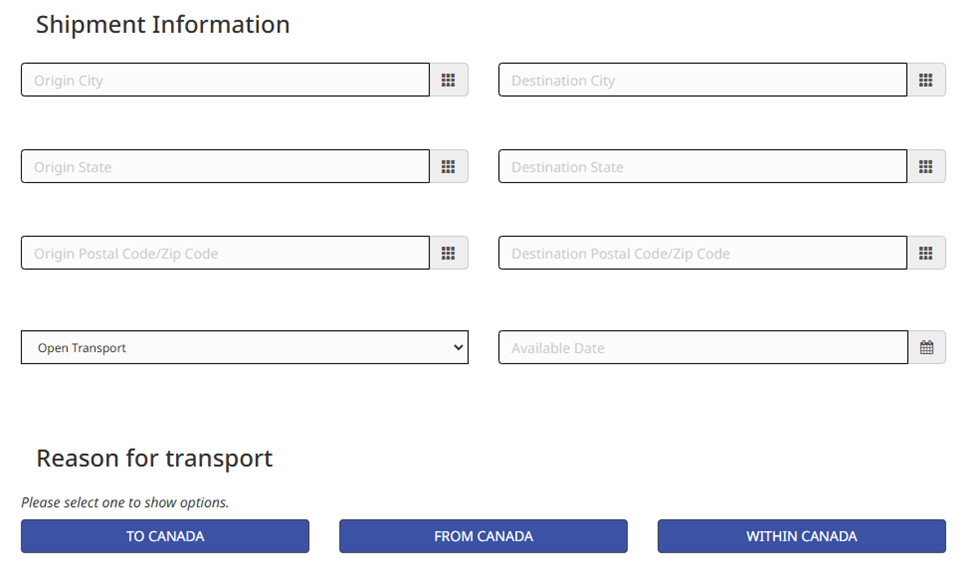Focus Destination Postal Code/Zip Code field
This screenshot has width=979, height=569.
[702, 253]
